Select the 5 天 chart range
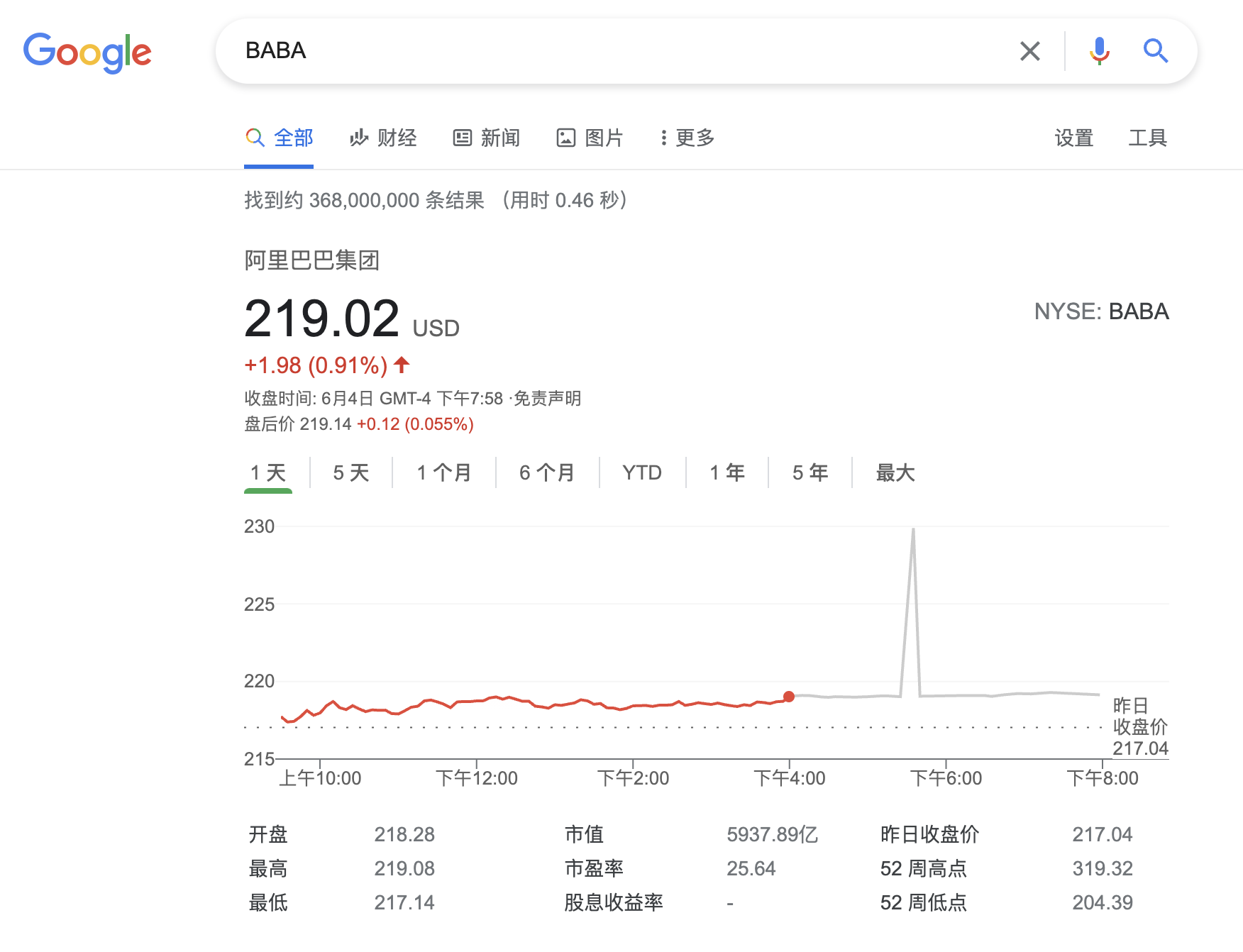Screen dimensions: 1243x952 tap(351, 472)
